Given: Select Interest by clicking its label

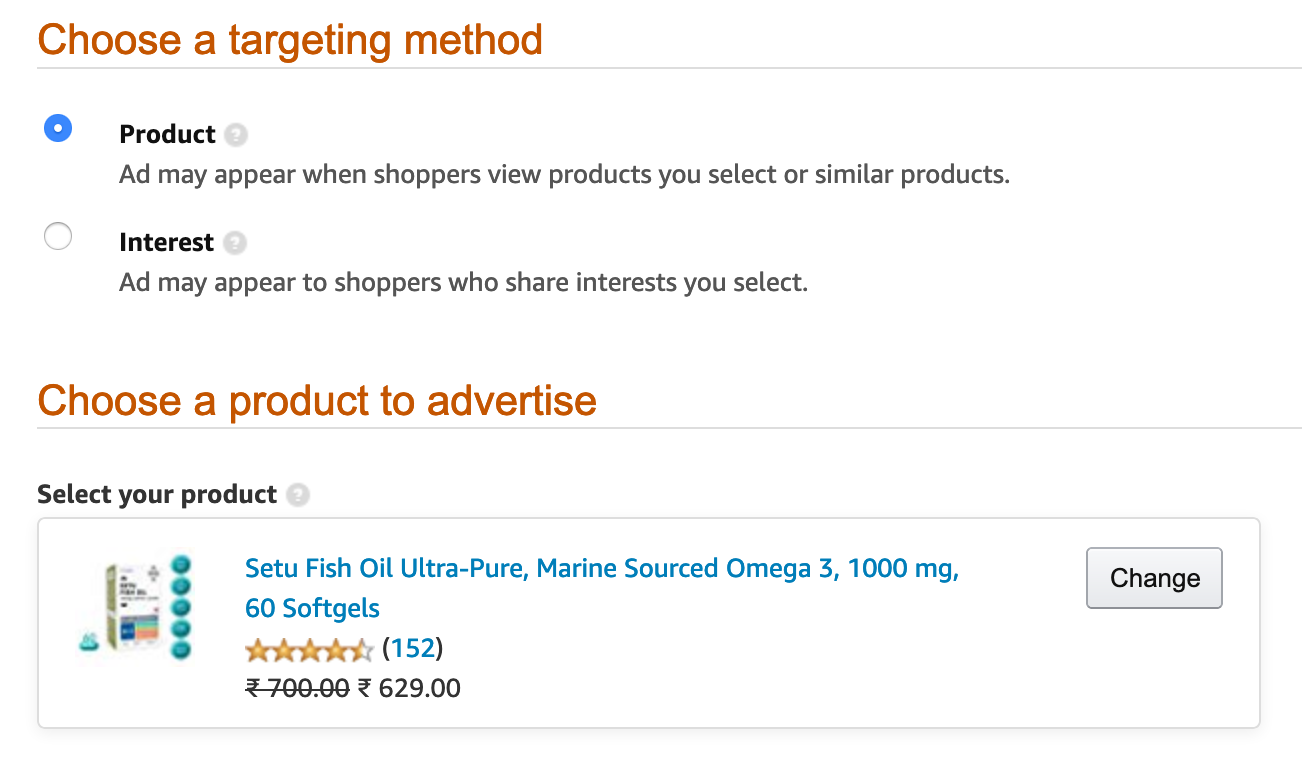Looking at the screenshot, I should tap(167, 242).
